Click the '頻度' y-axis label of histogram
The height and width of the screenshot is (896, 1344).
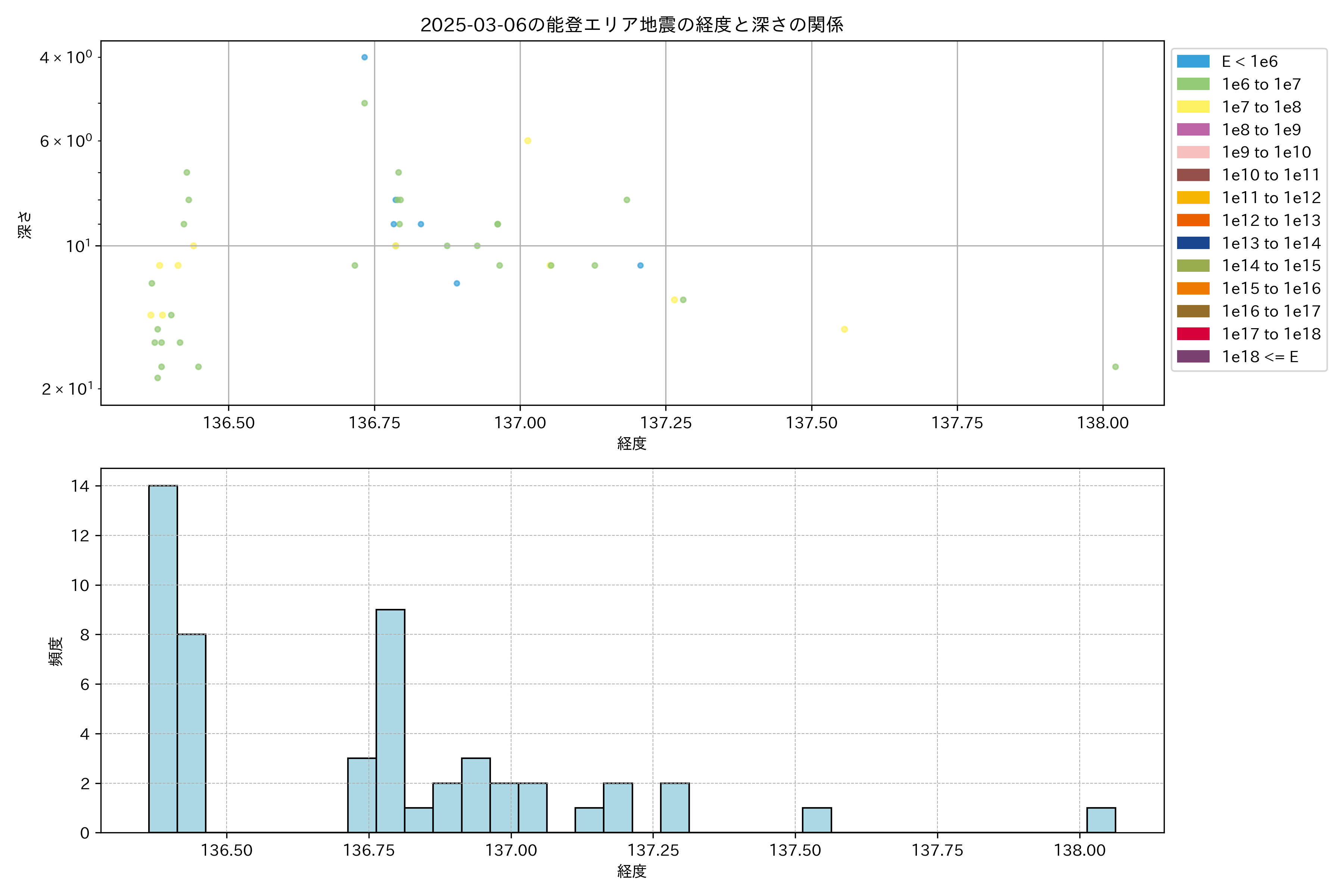point(56,651)
